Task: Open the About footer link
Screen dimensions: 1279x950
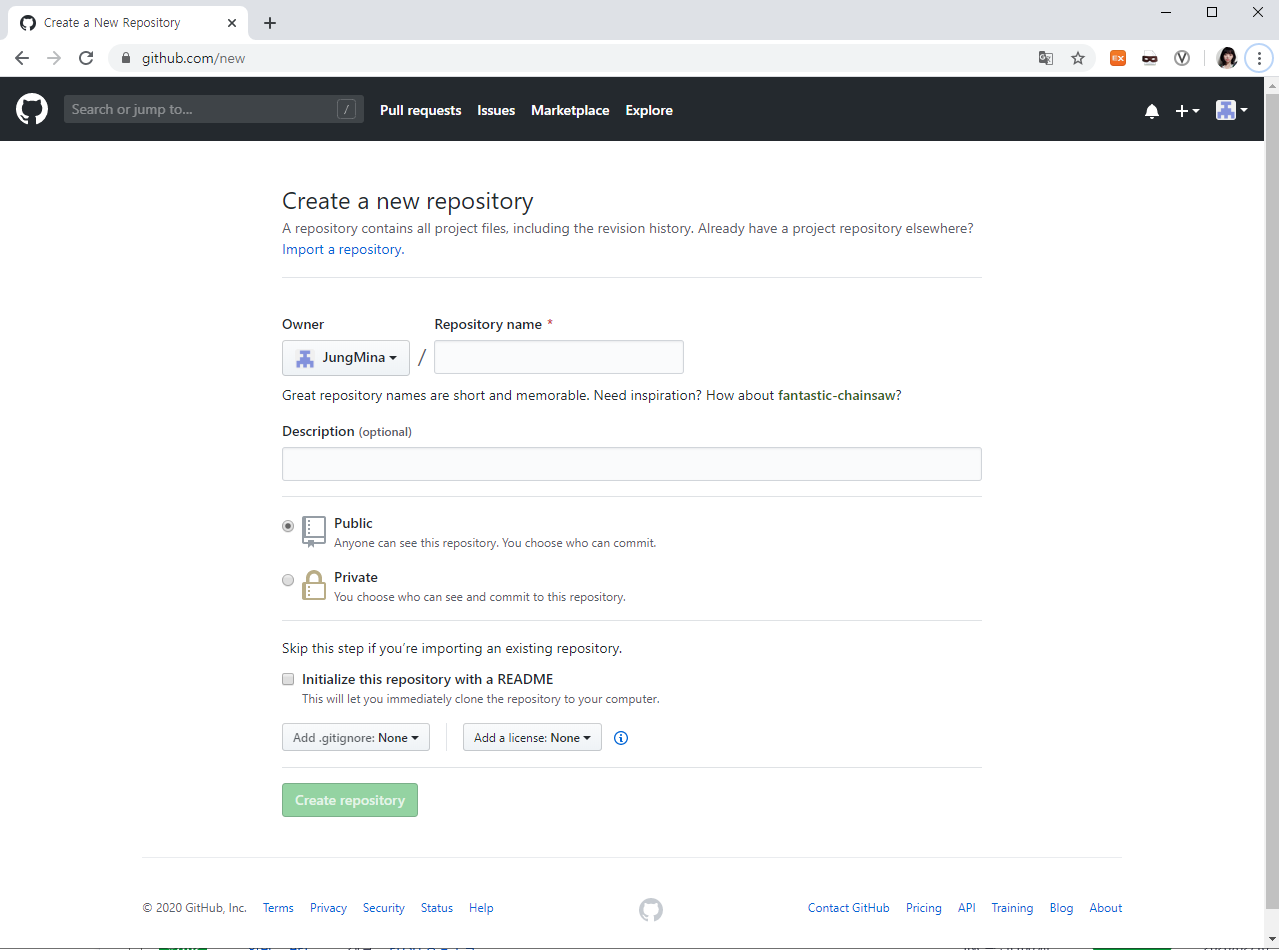Action: 1106,908
